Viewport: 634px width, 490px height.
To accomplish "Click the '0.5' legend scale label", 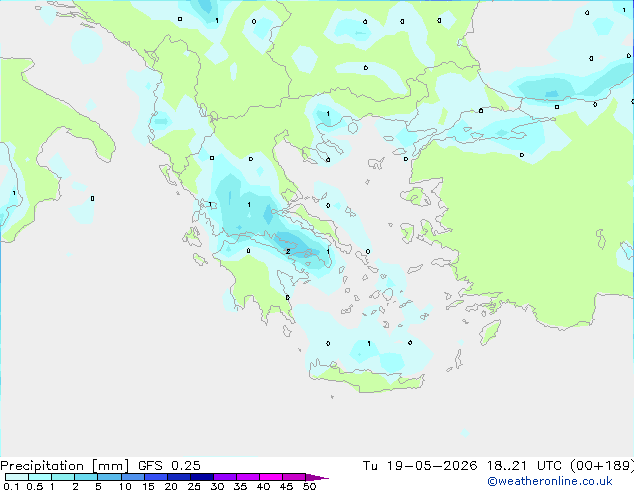I will coord(35,486).
